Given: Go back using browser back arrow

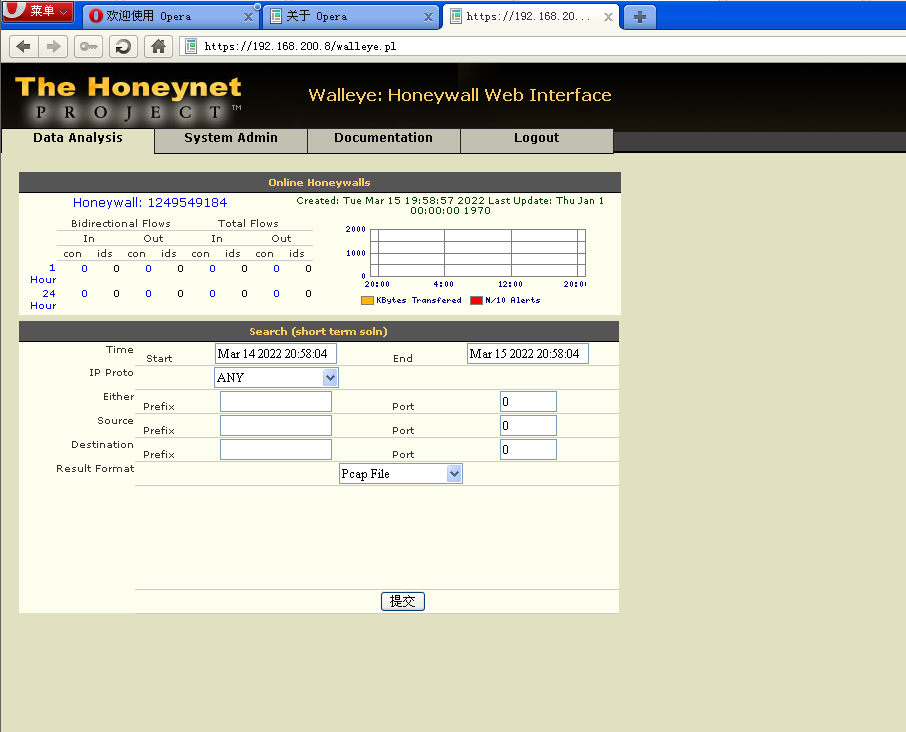Looking at the screenshot, I should [x=23, y=46].
